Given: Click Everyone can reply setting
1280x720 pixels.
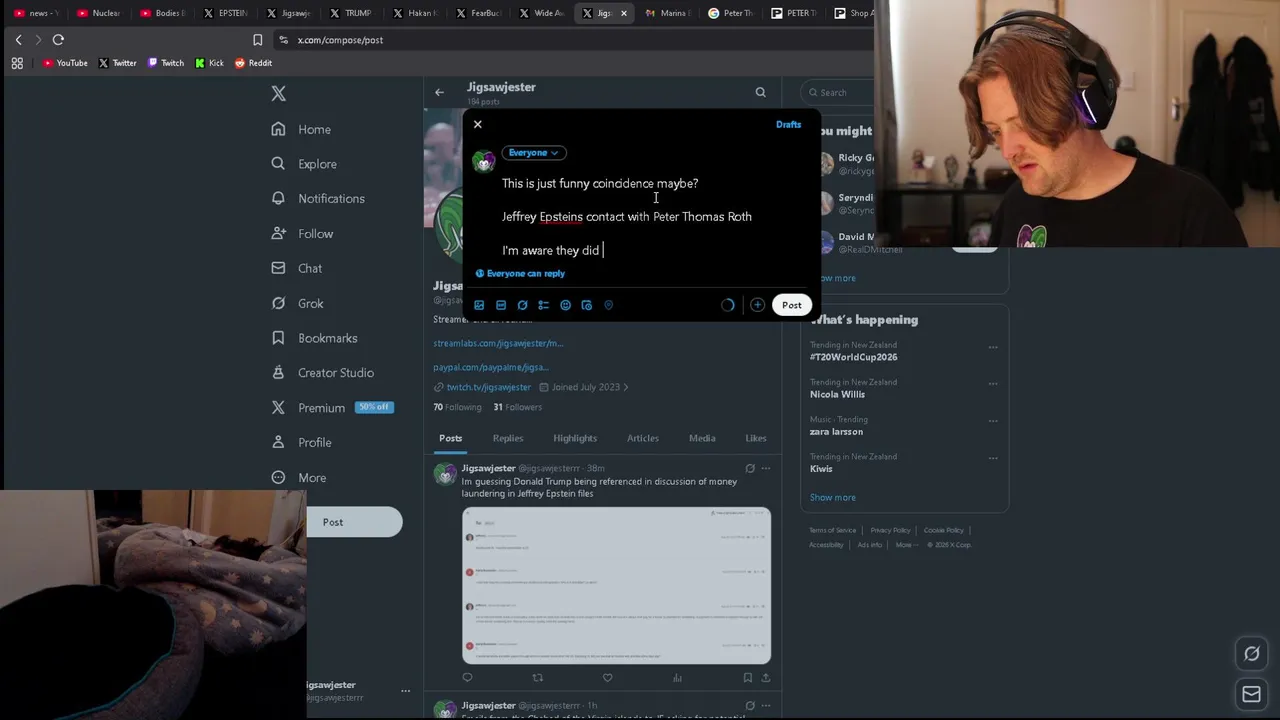Looking at the screenshot, I should point(520,273).
